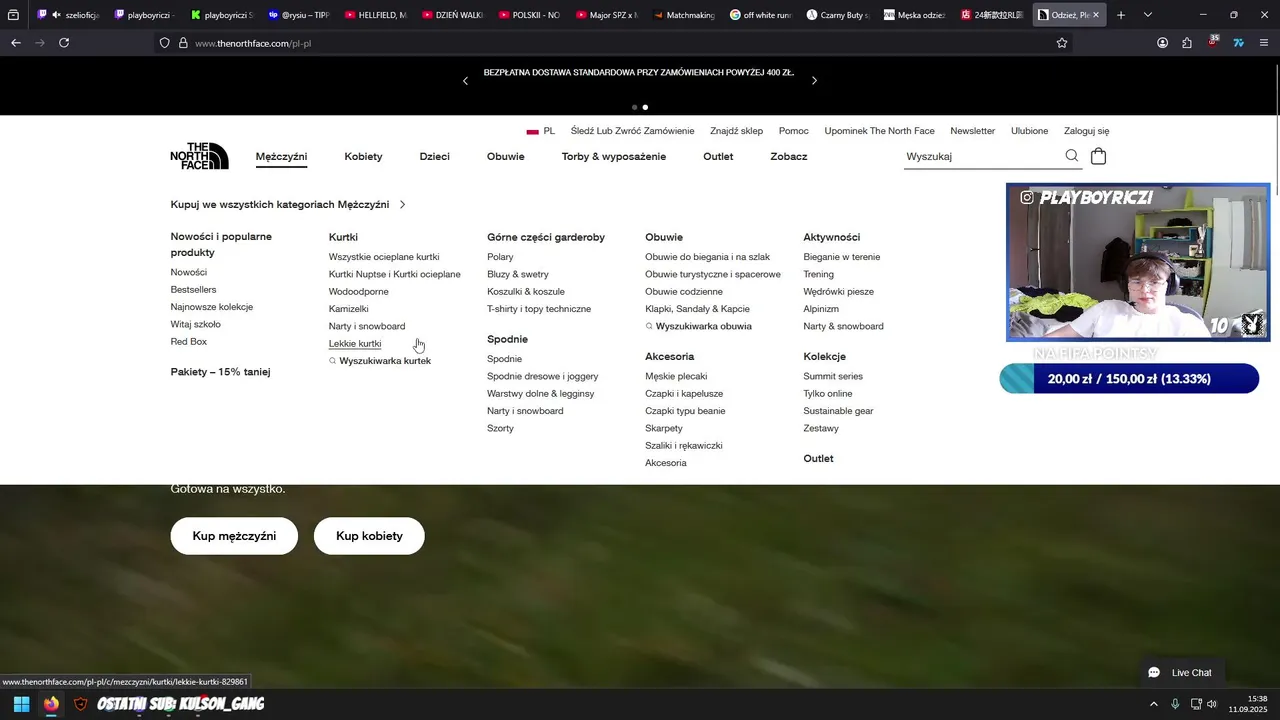Open the shopping bag icon
This screenshot has width=1280, height=720.
(1099, 156)
